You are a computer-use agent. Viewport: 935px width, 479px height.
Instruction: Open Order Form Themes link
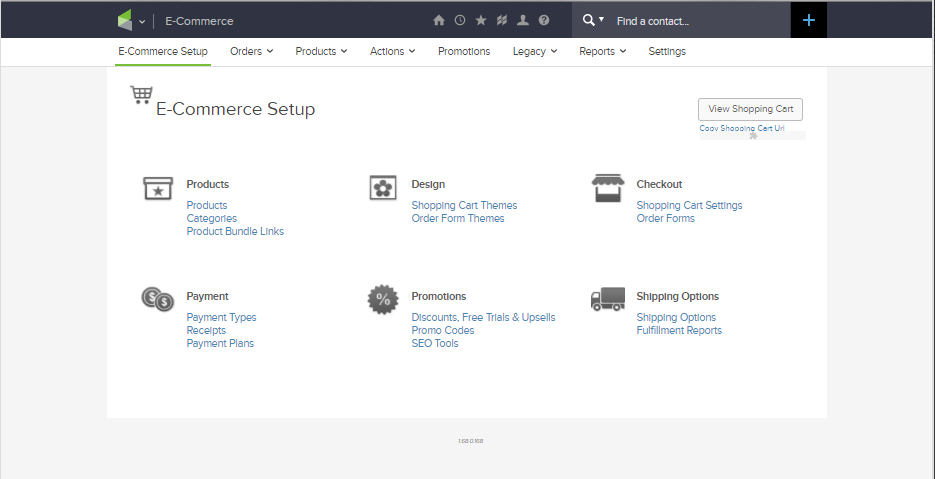(x=458, y=218)
